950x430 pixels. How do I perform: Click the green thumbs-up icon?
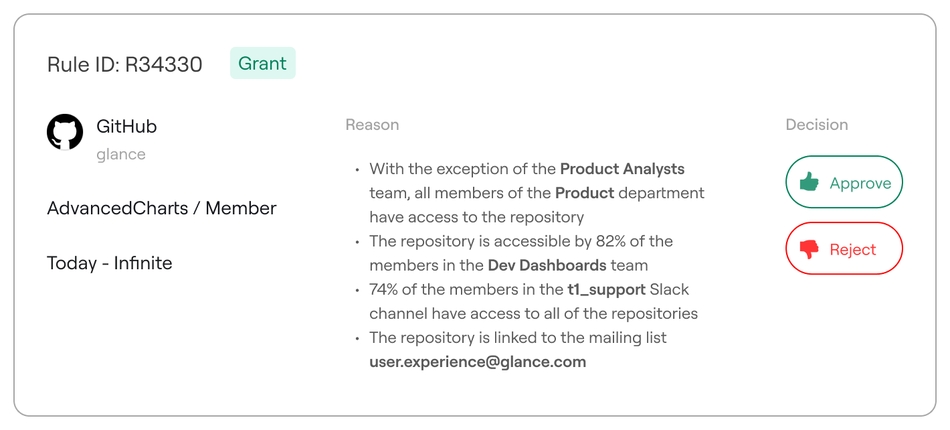808,183
